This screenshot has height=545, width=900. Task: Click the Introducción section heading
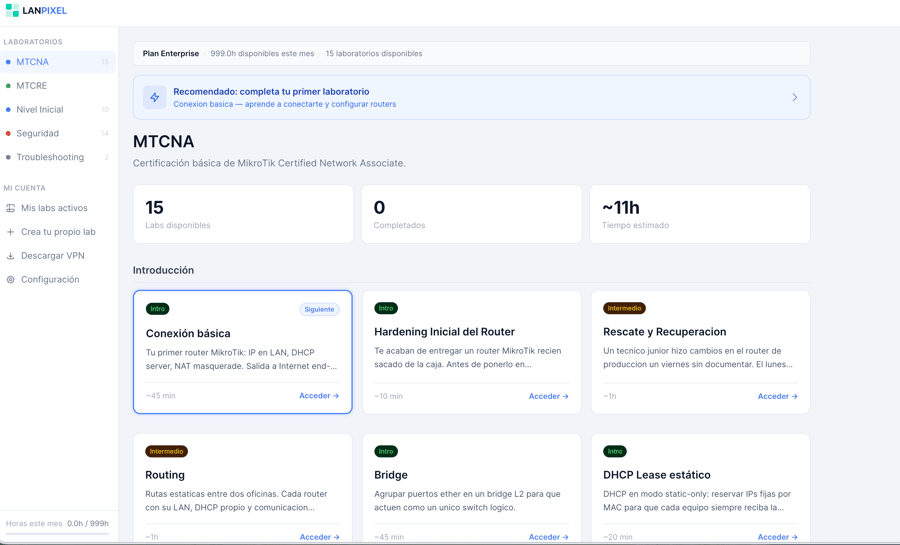[163, 270]
